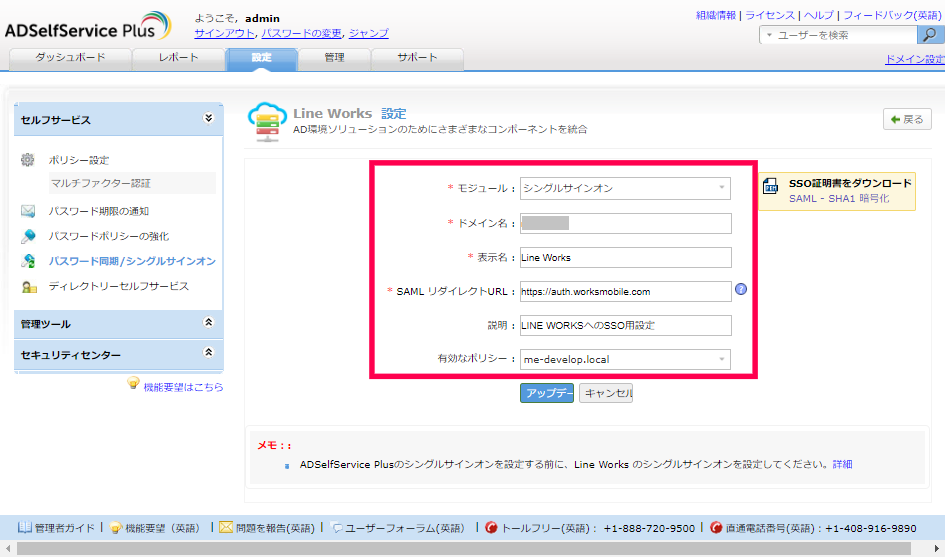Click the アップデート button
Viewport: 945px width, 557px height.
tap(547, 393)
